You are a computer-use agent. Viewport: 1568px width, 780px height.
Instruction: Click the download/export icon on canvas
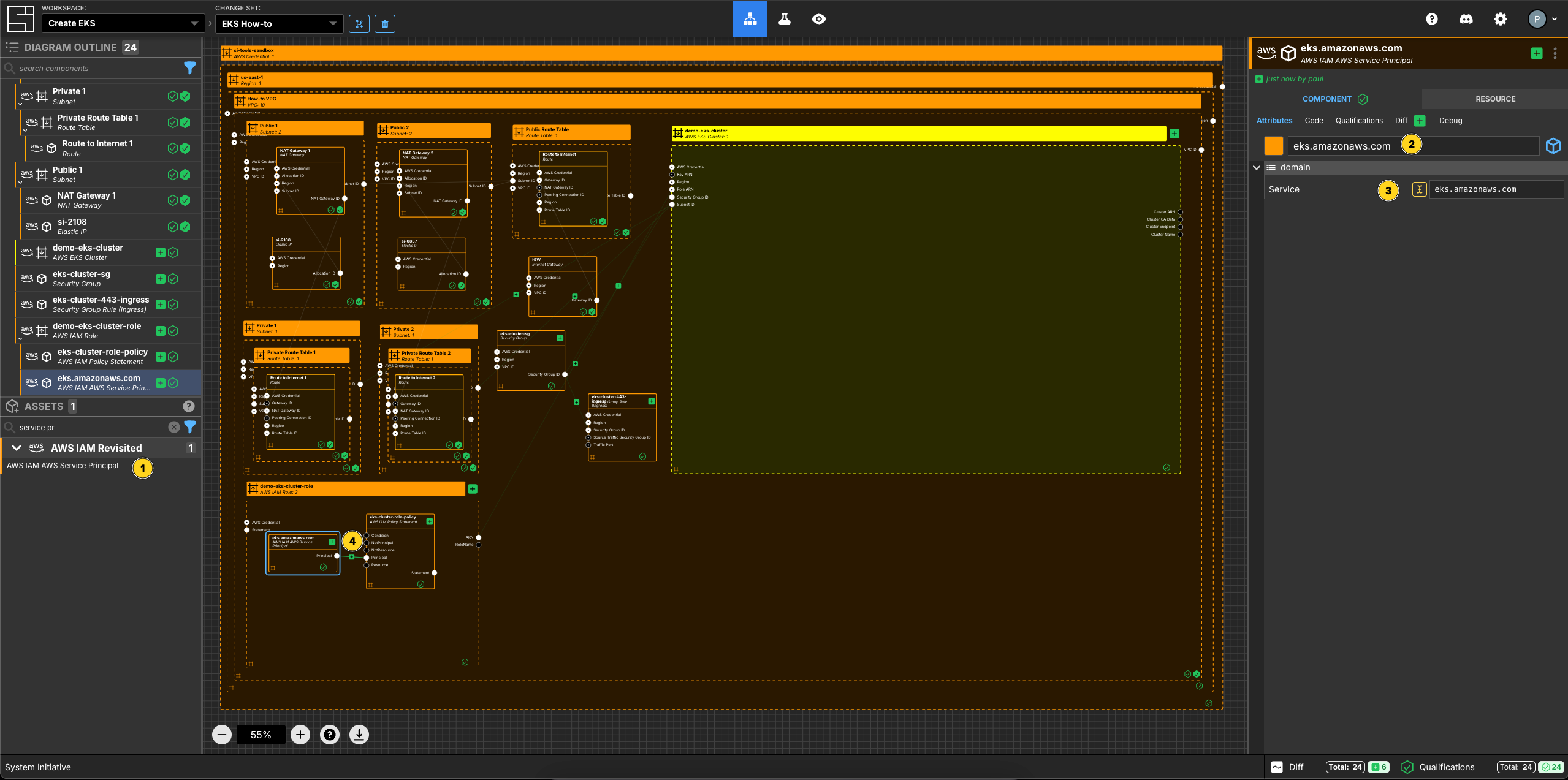coord(358,735)
